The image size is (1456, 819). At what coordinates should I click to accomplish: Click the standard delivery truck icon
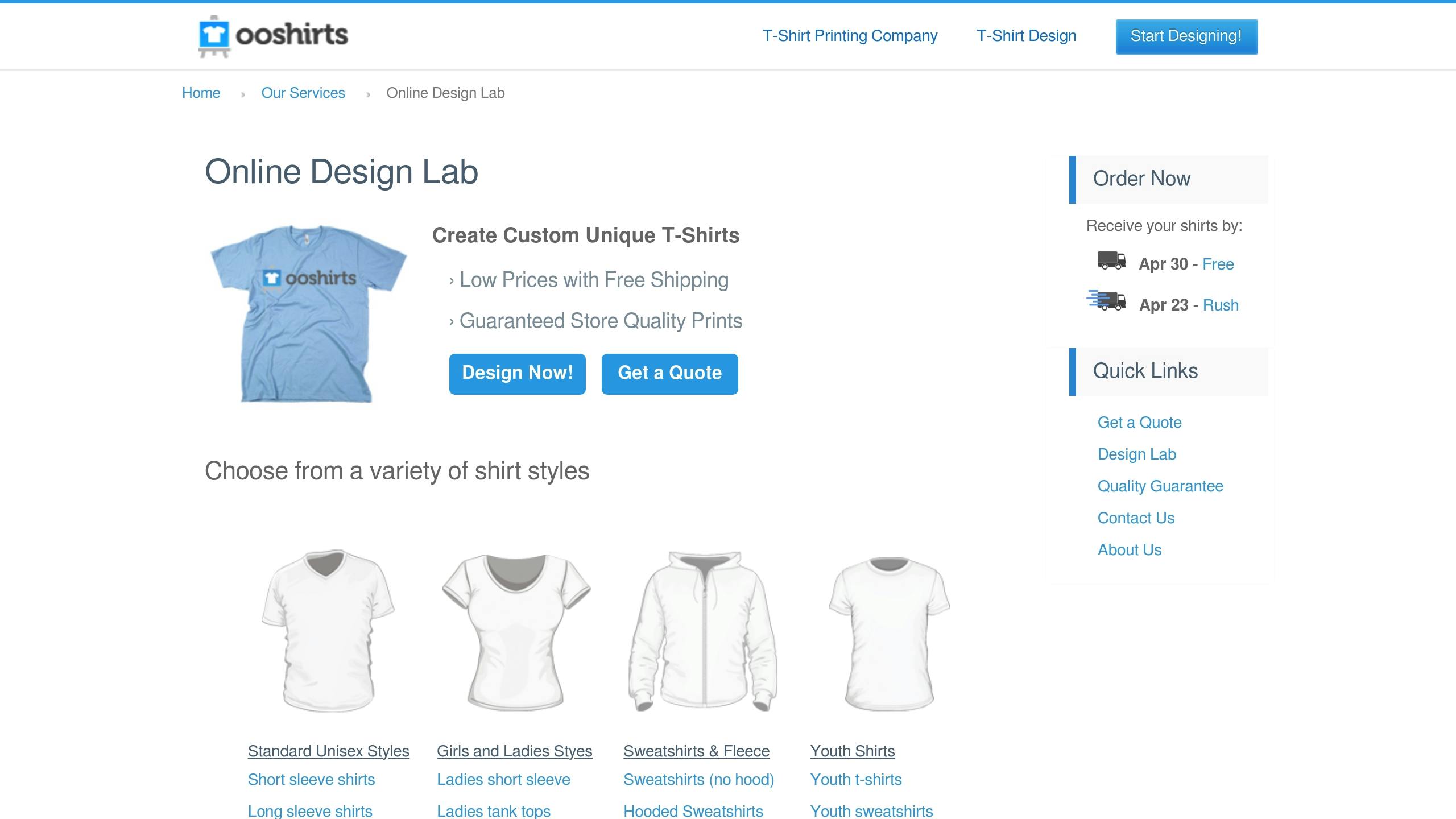pos(1111,260)
